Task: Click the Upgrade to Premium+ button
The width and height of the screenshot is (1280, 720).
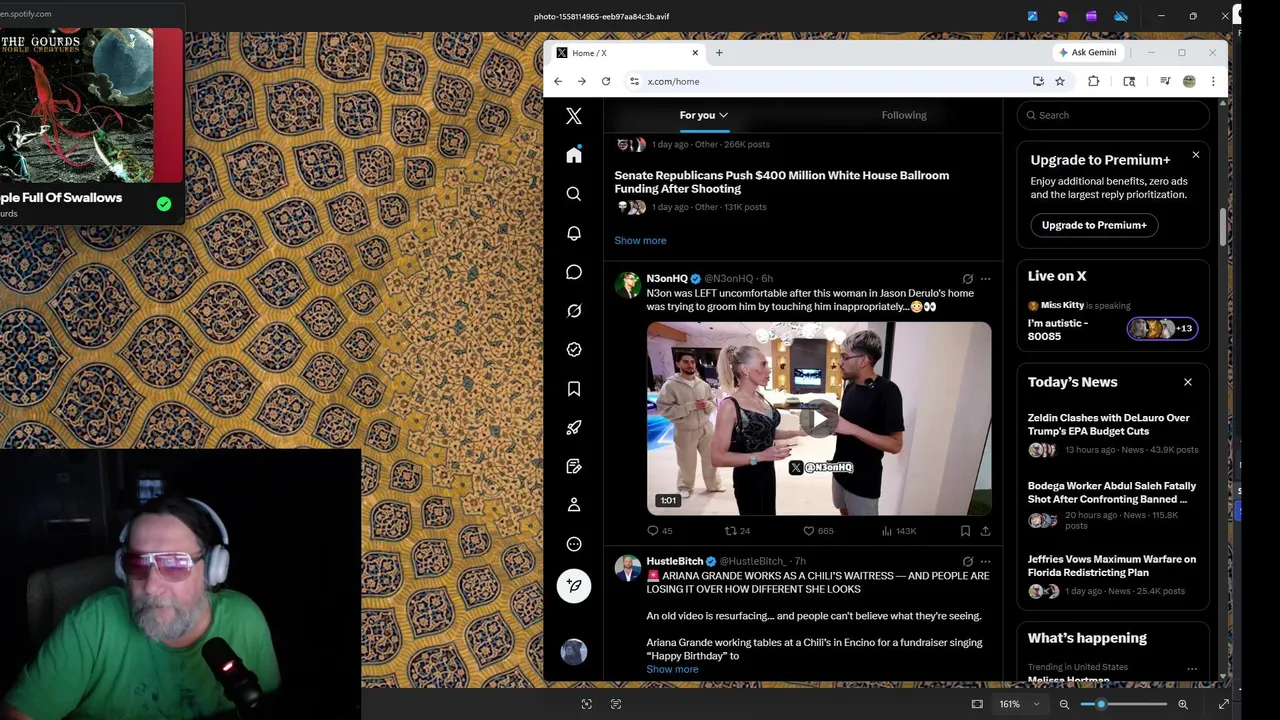Action: pos(1094,225)
